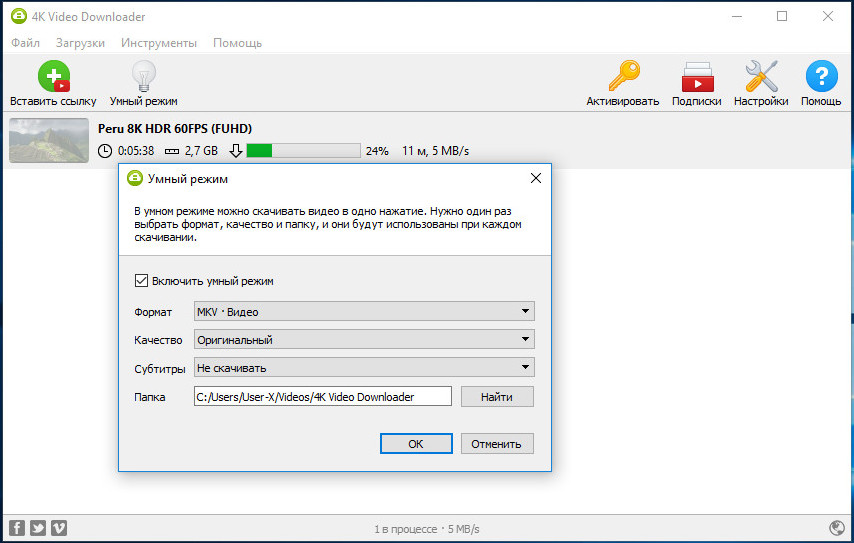
Task: Click the Вставить ссылку paste link icon
Action: [54, 76]
